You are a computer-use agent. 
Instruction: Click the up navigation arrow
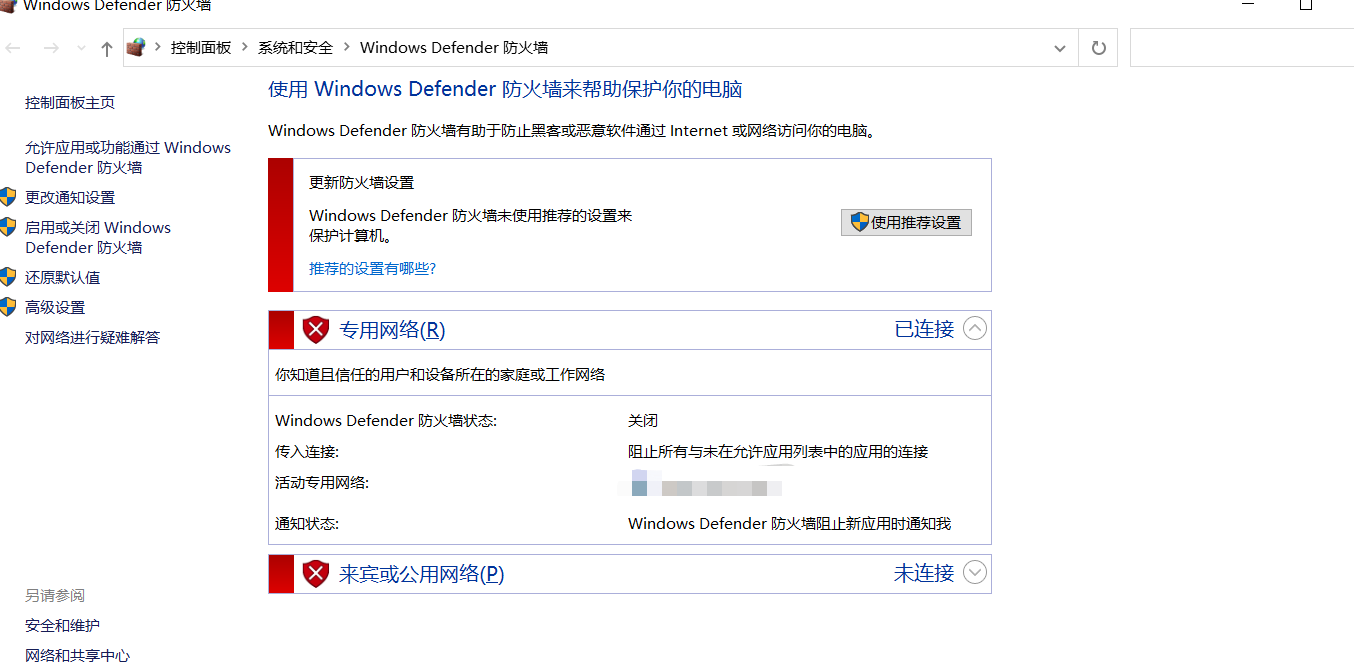(x=106, y=47)
